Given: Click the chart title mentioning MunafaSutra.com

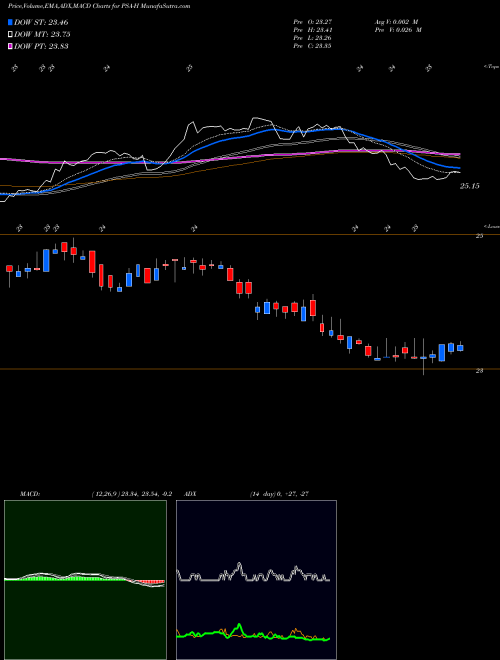Looking at the screenshot, I should tap(99, 6).
